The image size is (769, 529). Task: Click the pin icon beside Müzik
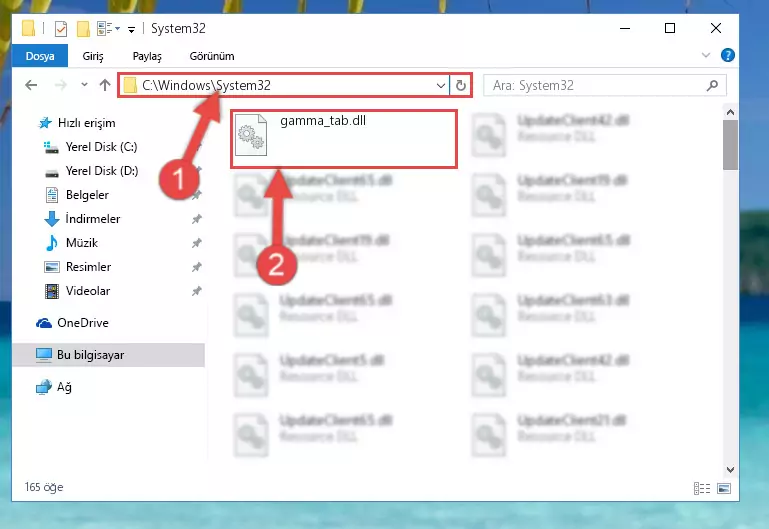pyautogui.click(x=197, y=243)
